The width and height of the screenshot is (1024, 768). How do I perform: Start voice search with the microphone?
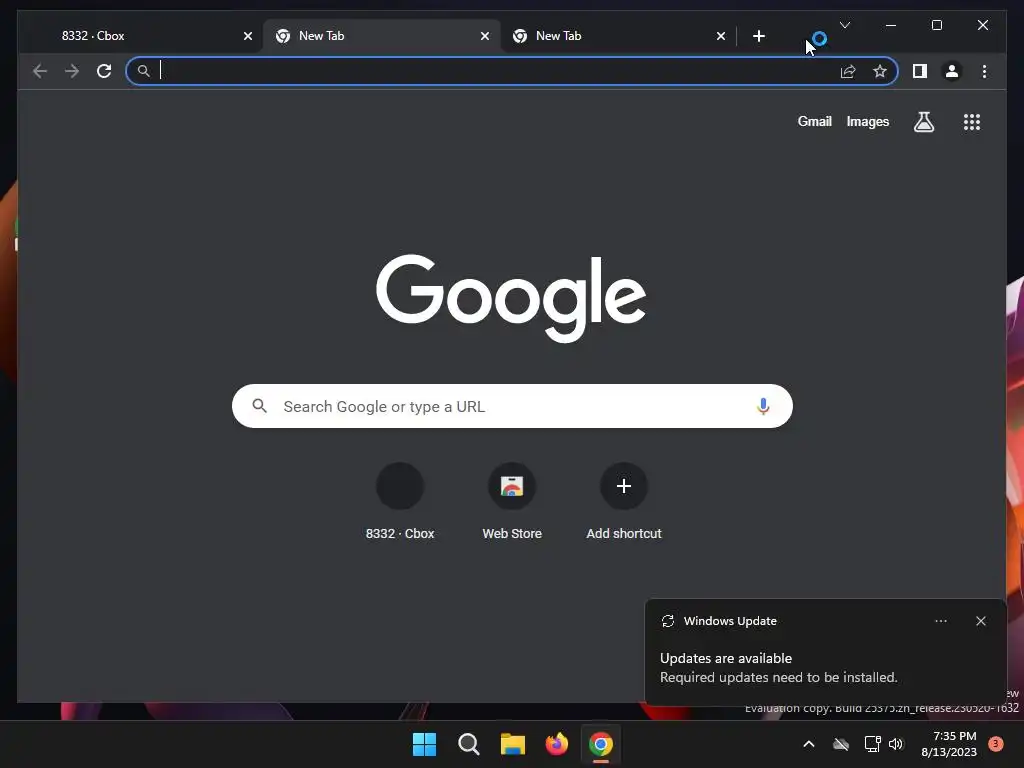click(x=763, y=406)
